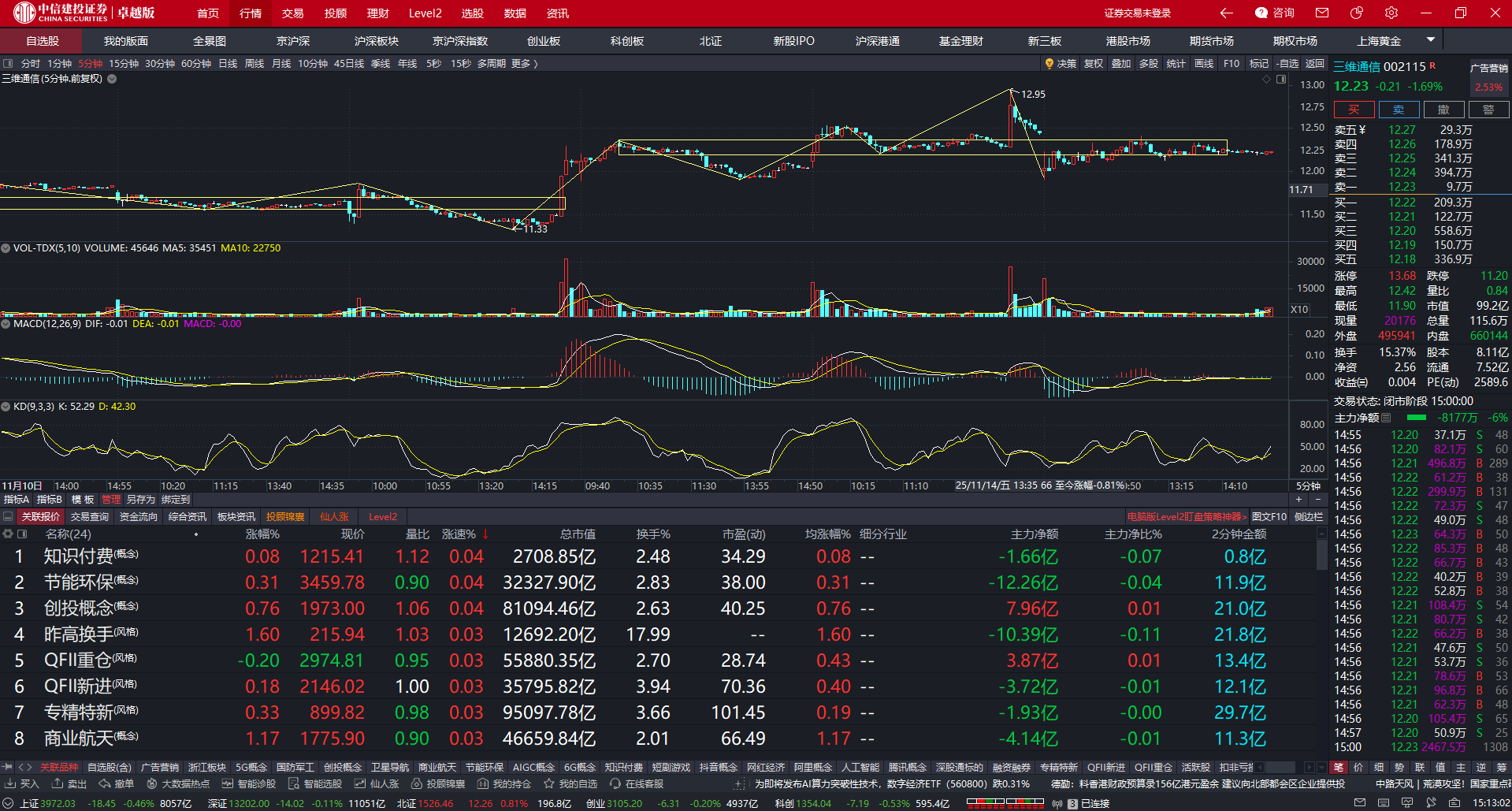The height and width of the screenshot is (811, 1512).
Task: Click the envelope icon in the status bar
Action: pyautogui.click(x=1360, y=803)
